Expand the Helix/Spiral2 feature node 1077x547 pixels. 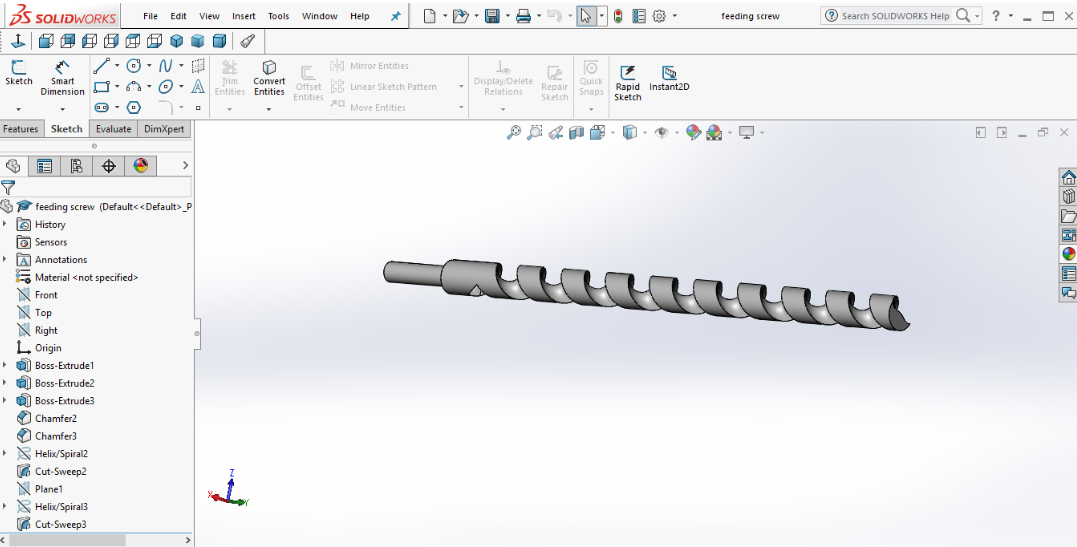point(5,453)
